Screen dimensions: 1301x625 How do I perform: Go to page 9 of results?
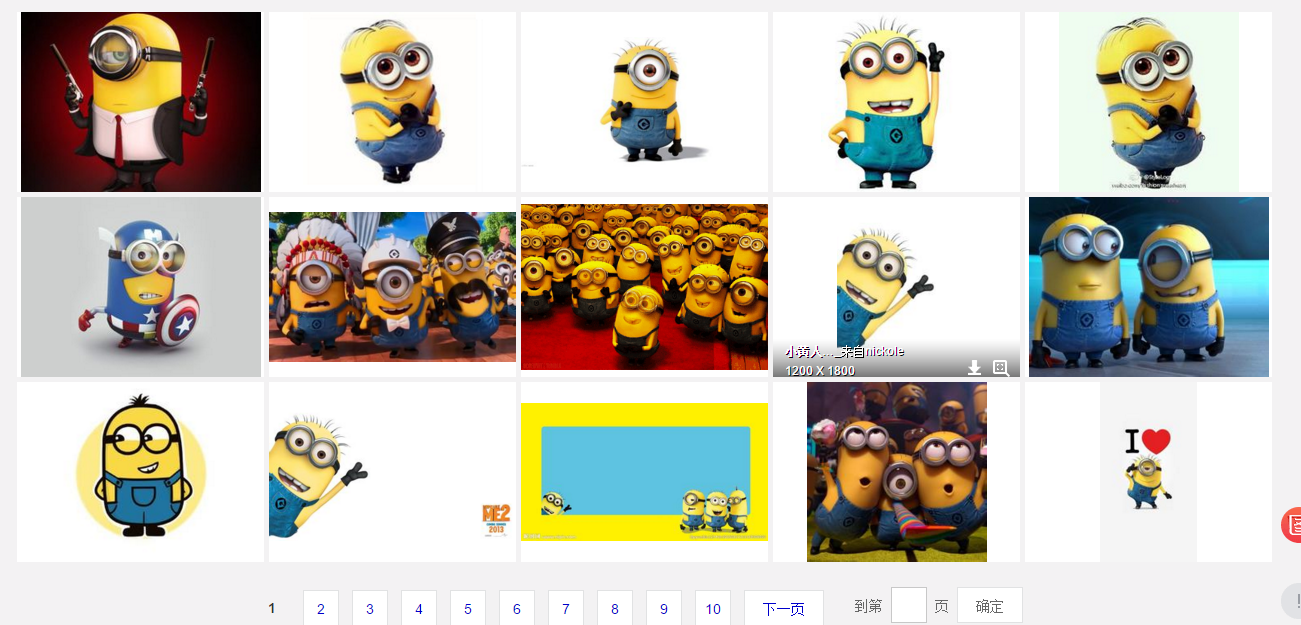664,608
